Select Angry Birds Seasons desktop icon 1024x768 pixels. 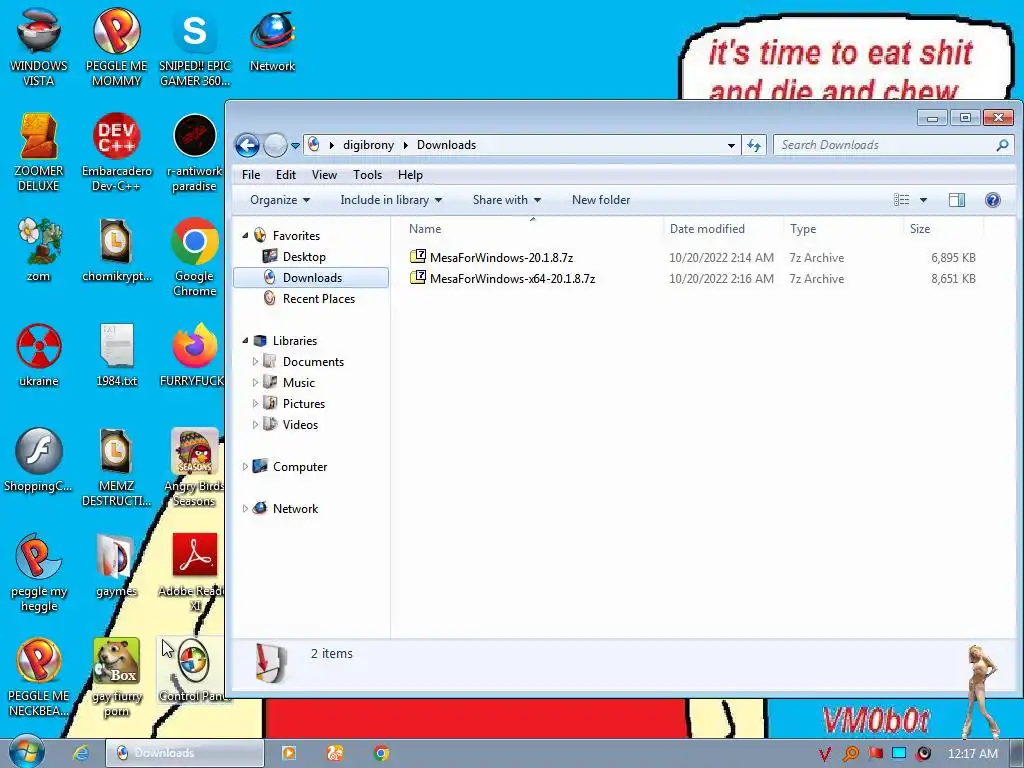click(194, 468)
